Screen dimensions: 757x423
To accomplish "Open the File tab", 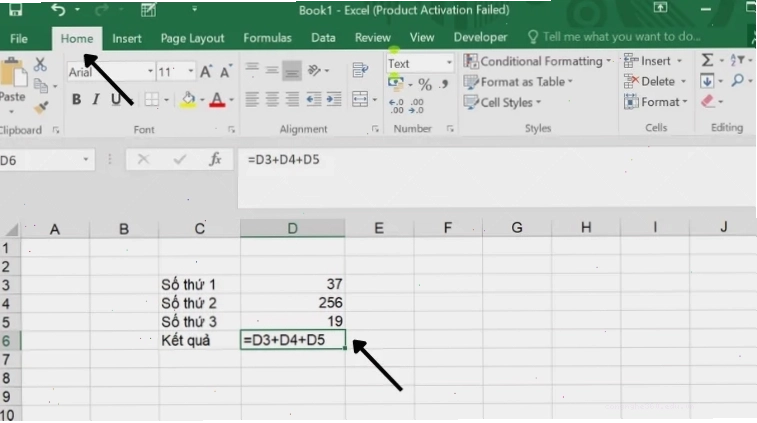I will point(19,39).
